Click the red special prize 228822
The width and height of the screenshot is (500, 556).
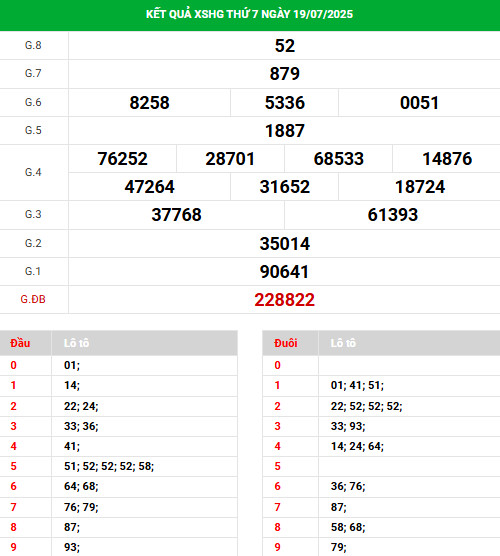coord(284,300)
